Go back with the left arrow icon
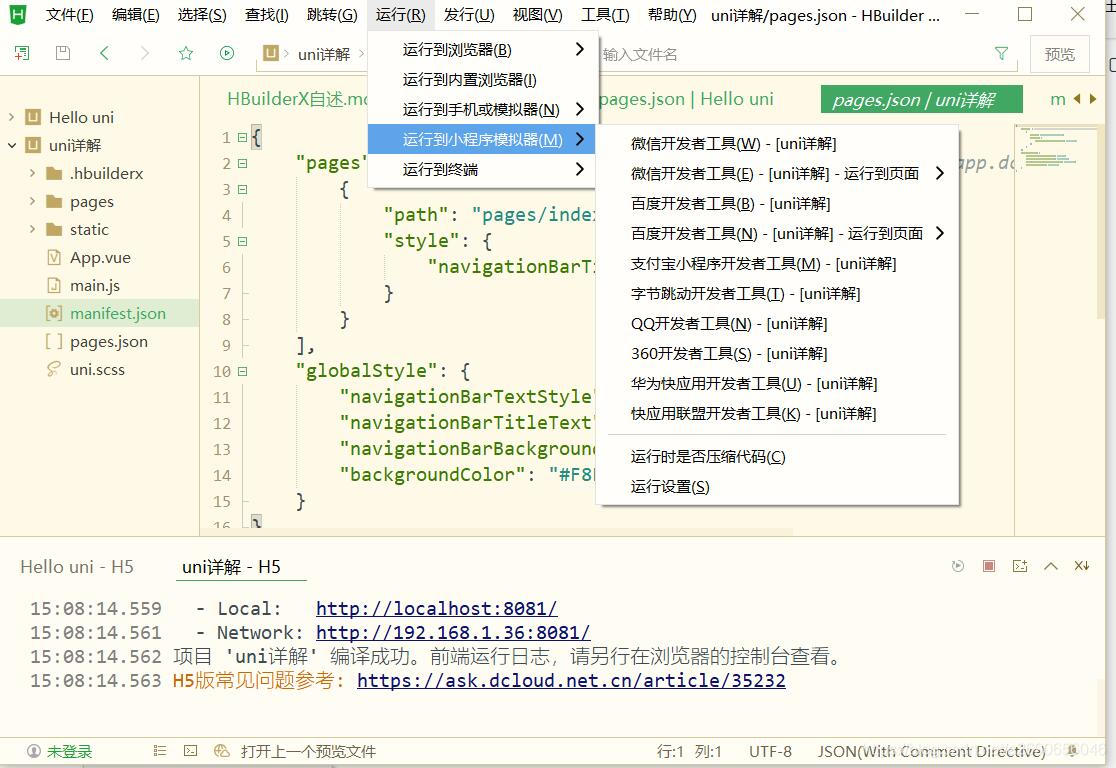The image size is (1116, 768). [104, 53]
